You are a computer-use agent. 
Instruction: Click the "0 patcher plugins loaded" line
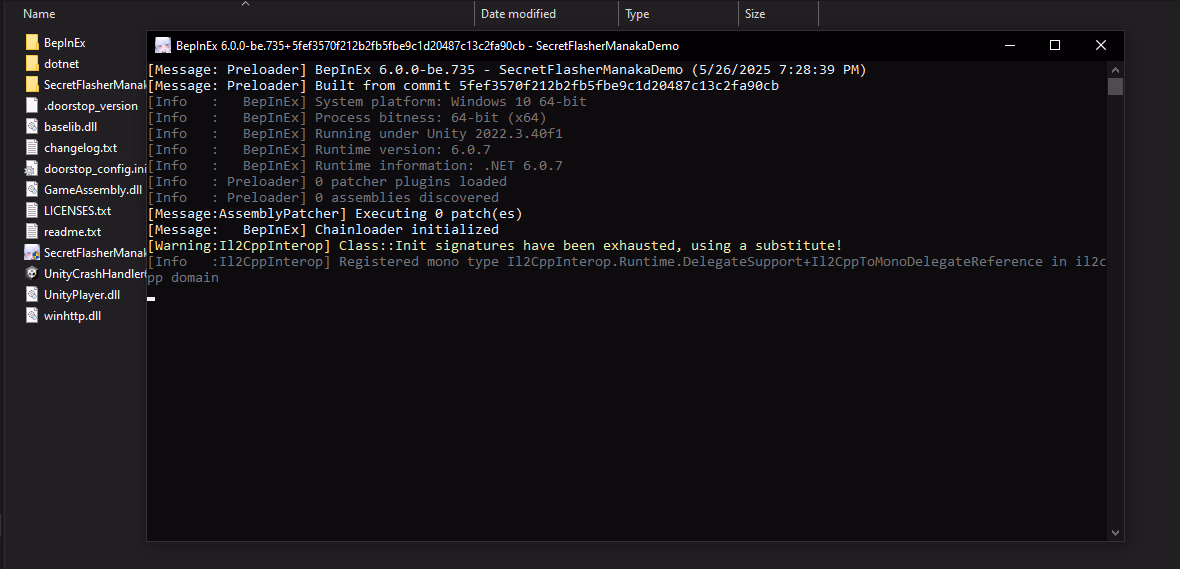point(327,181)
